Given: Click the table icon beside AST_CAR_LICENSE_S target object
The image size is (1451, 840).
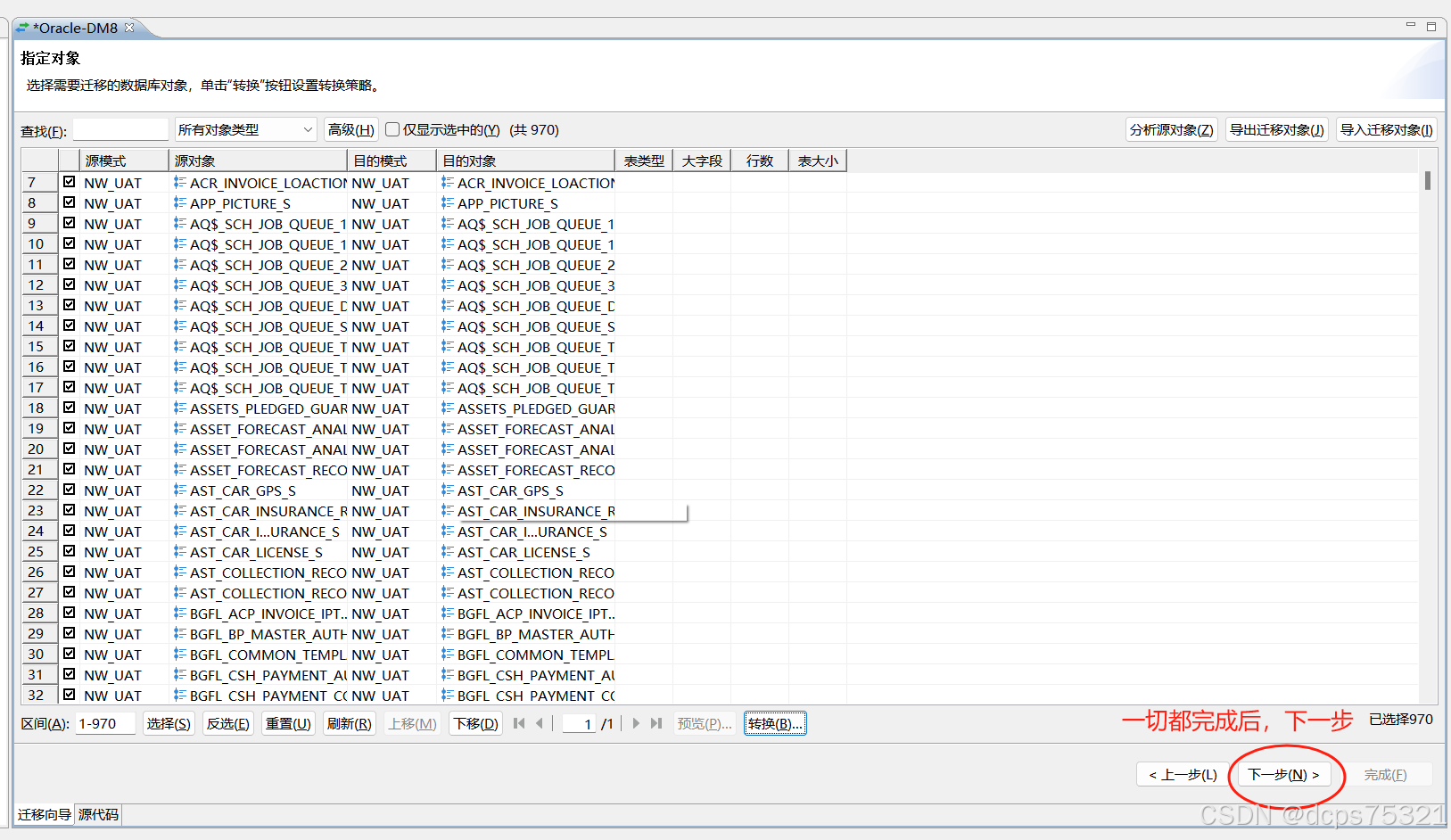Looking at the screenshot, I should [449, 552].
